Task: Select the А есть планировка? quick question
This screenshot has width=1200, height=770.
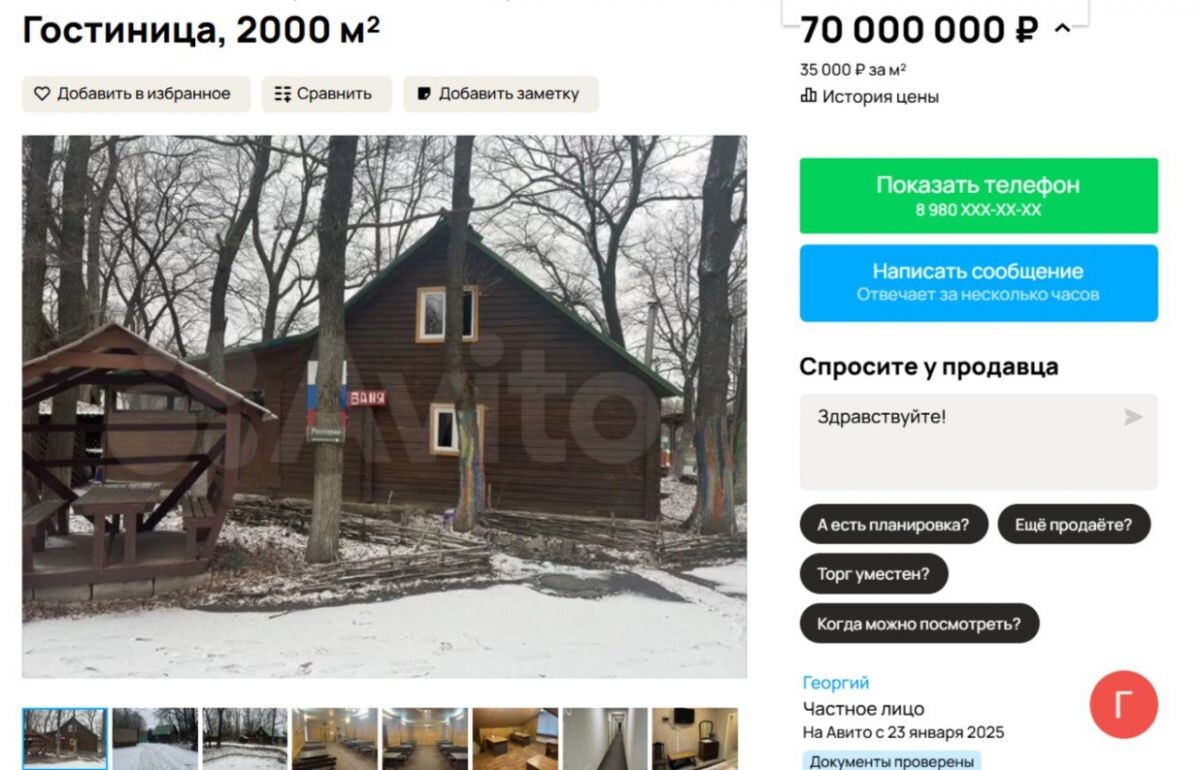Action: (893, 525)
